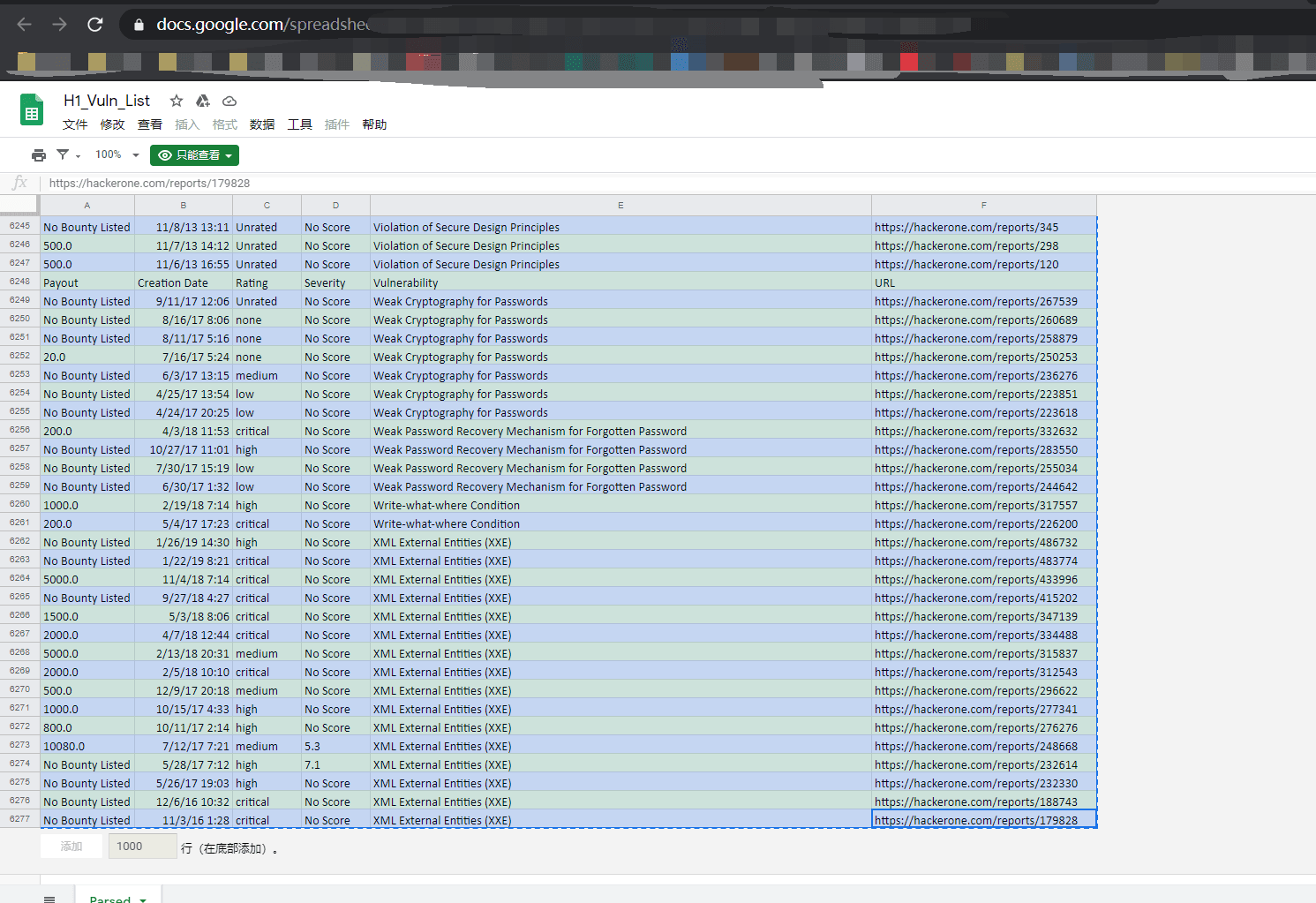The height and width of the screenshot is (903, 1316).
Task: Open link hackerone.com/reports/298
Action: point(966,246)
